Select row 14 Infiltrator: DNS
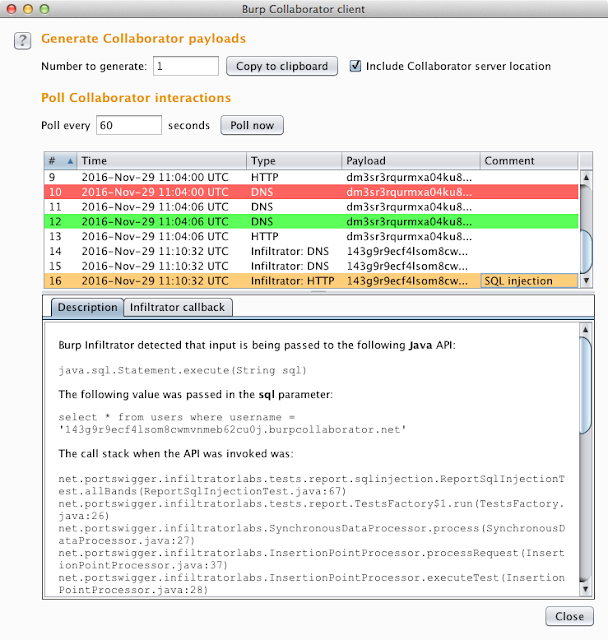 click(311, 251)
